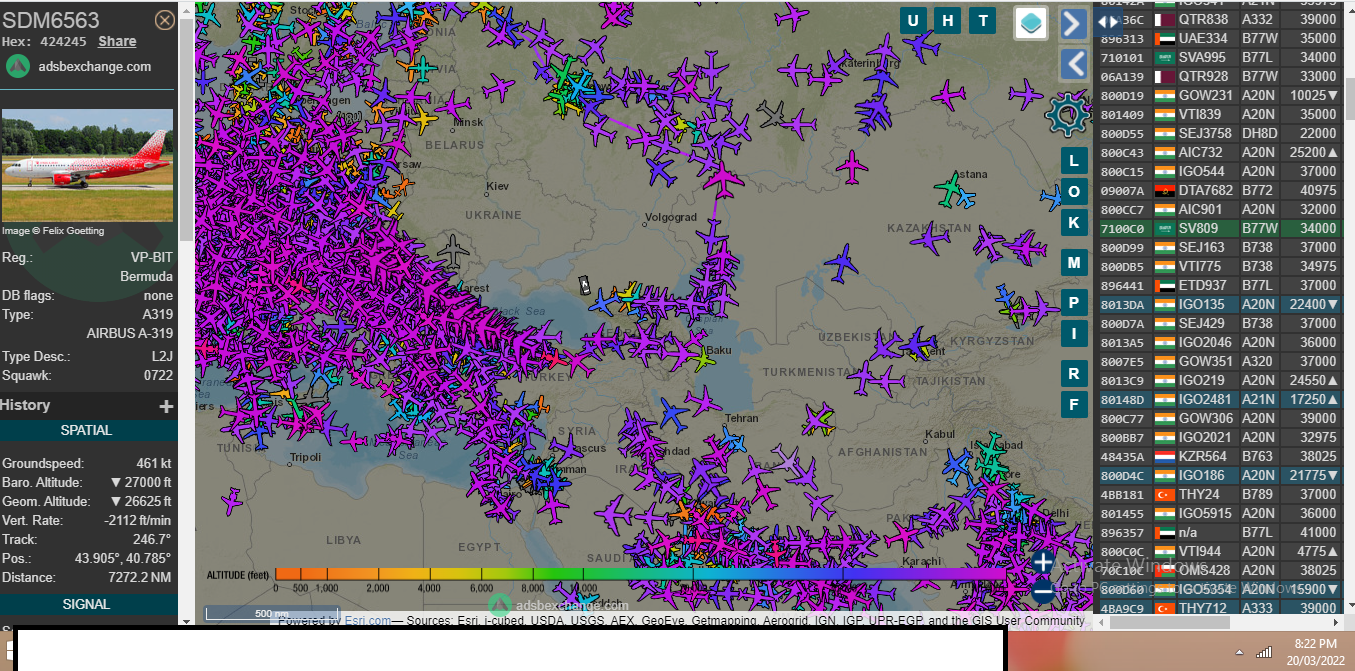1355x671 pixels.
Task: Toggle the M map button
Action: tap(1074, 263)
